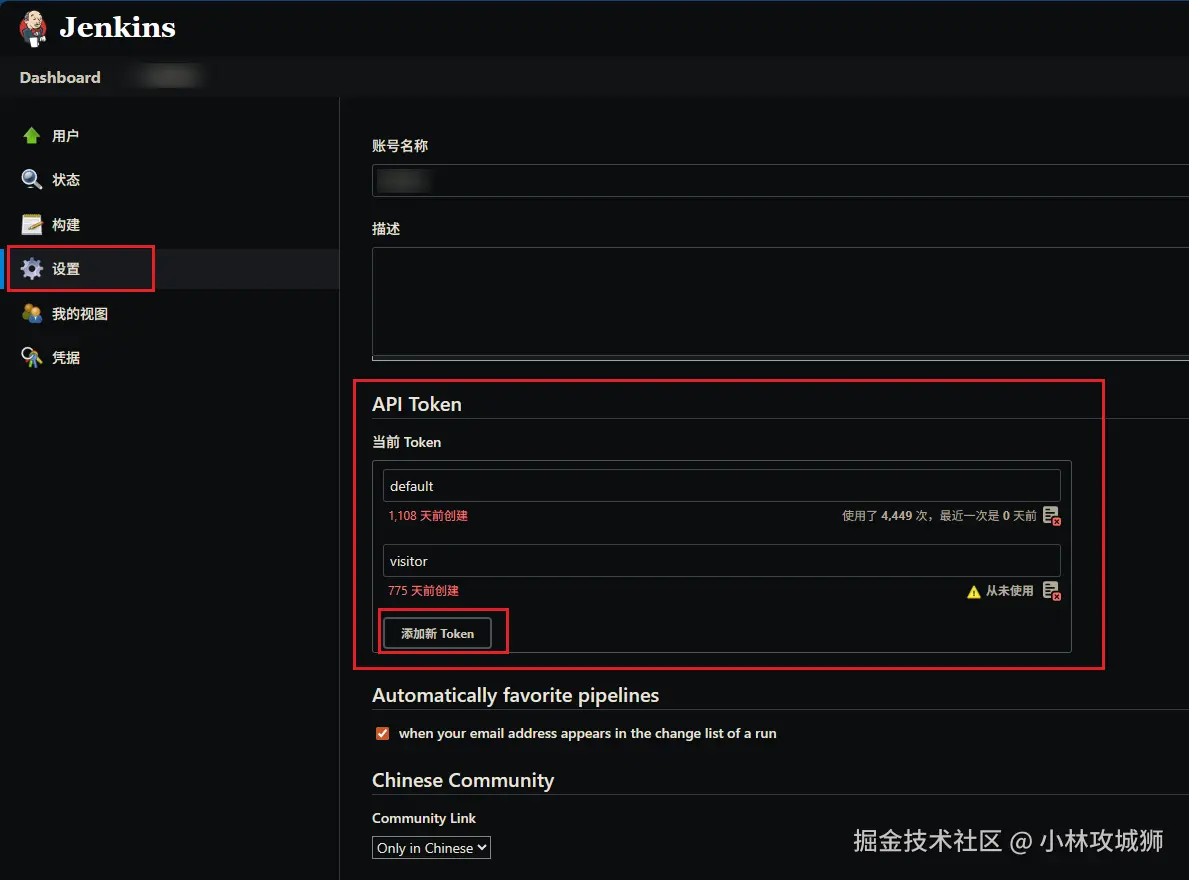Open the 状态 sidebar entry

click(x=66, y=180)
